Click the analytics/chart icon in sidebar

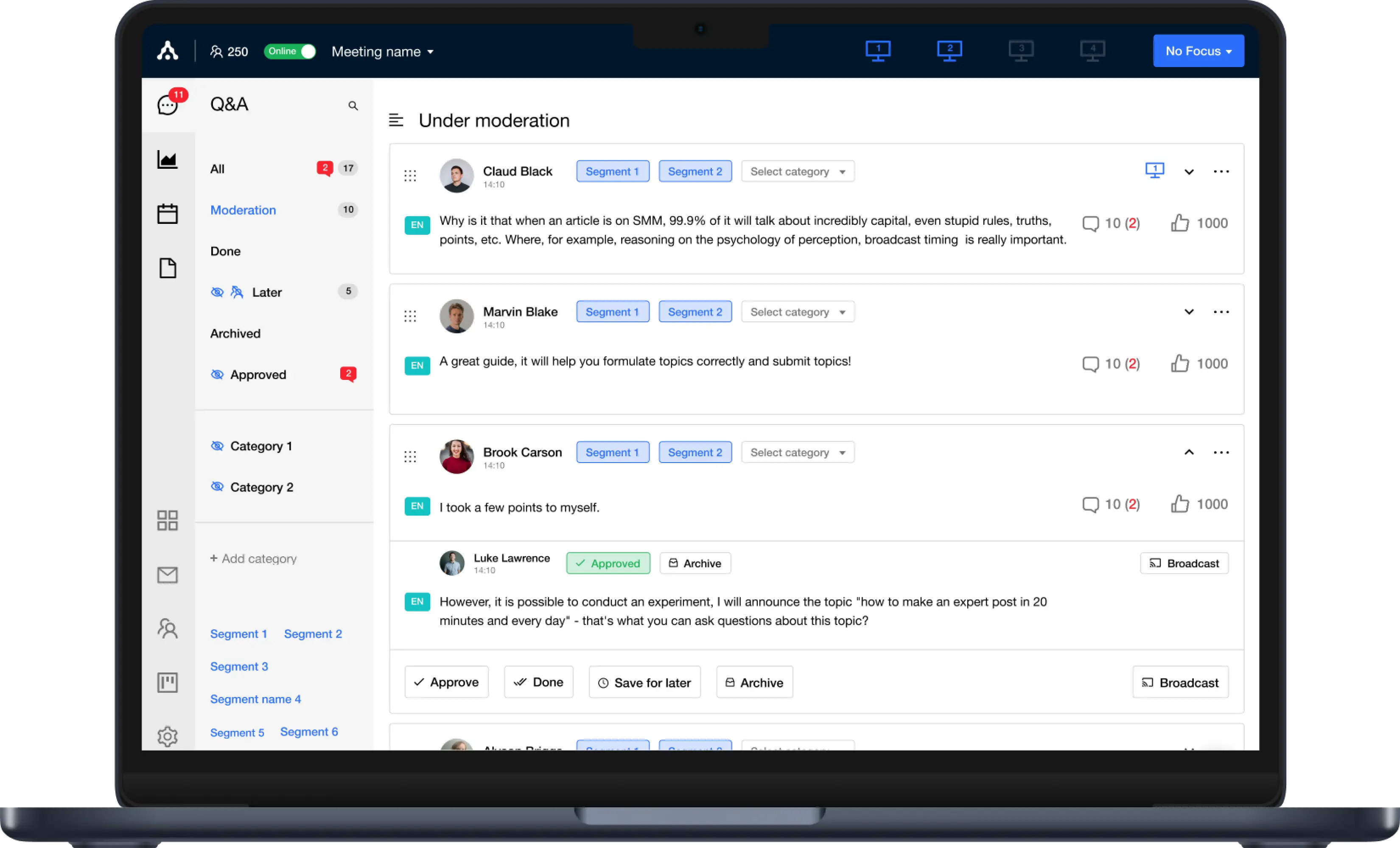(x=167, y=158)
